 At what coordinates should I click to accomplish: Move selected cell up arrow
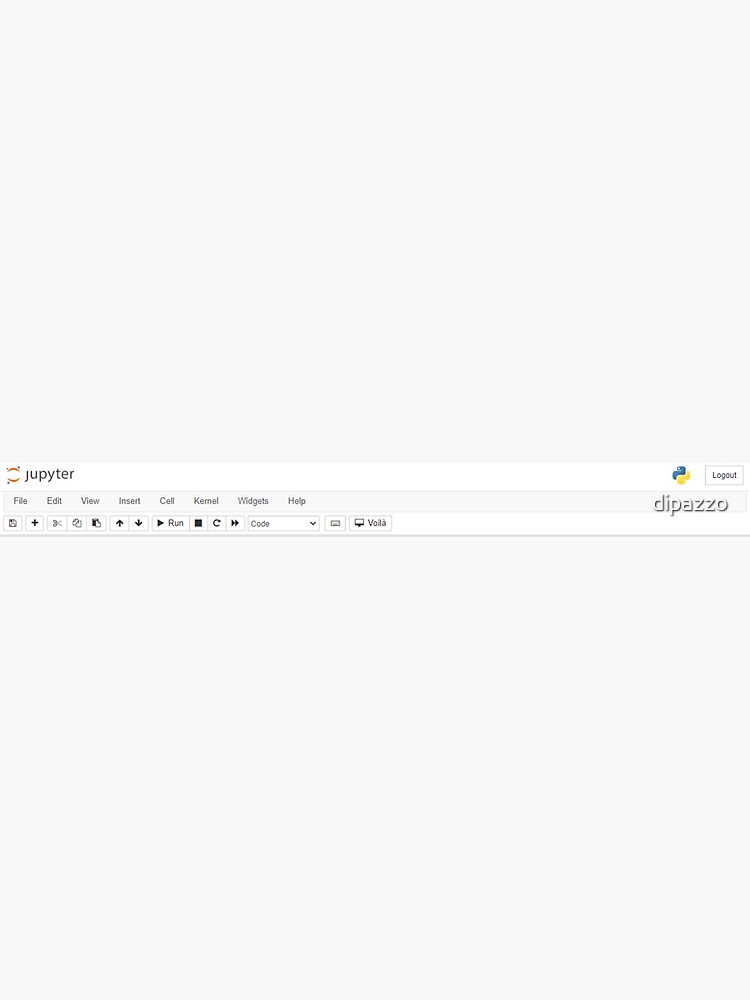pos(119,523)
